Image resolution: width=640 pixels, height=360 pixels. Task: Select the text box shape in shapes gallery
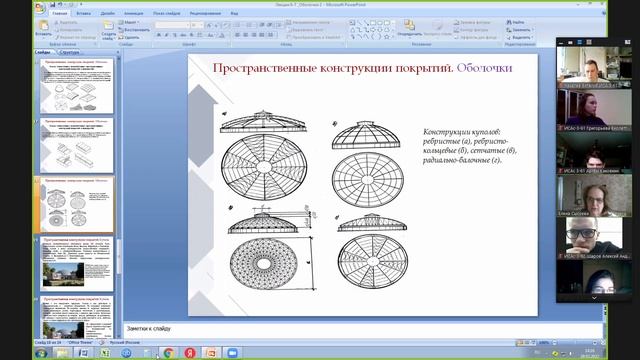click(x=352, y=23)
